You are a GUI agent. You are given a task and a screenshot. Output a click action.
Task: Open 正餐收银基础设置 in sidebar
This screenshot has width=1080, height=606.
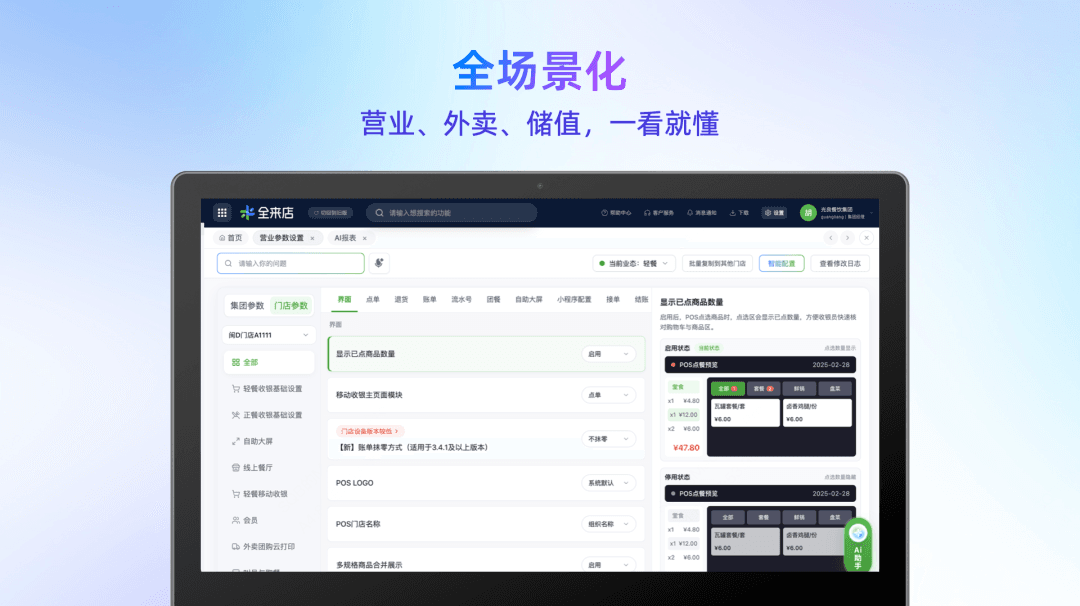tap(269, 415)
